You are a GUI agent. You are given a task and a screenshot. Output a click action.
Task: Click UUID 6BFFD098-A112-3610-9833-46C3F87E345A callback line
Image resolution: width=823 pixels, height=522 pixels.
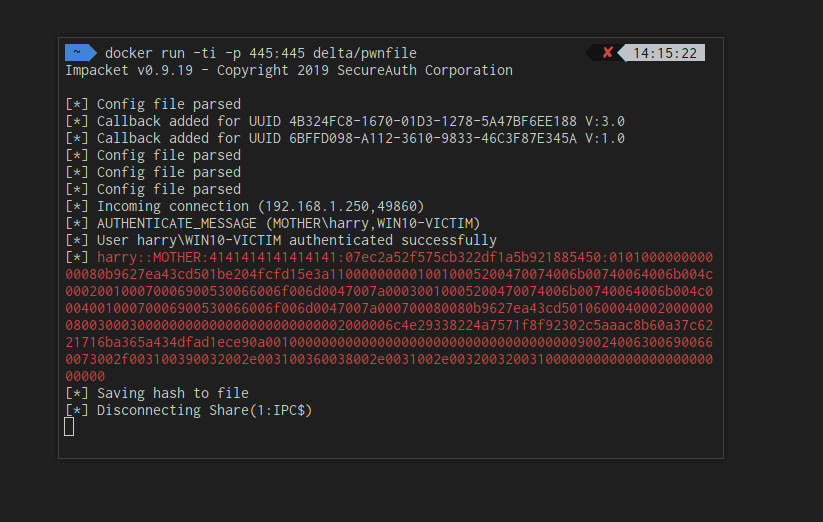(x=345, y=138)
